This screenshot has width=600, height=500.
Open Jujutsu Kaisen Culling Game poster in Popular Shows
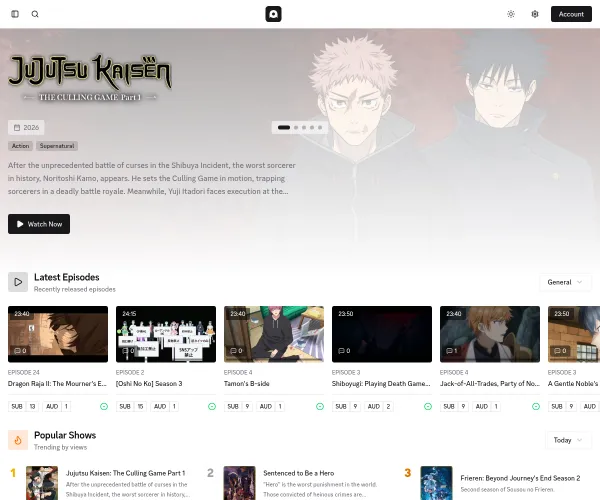(x=42, y=483)
